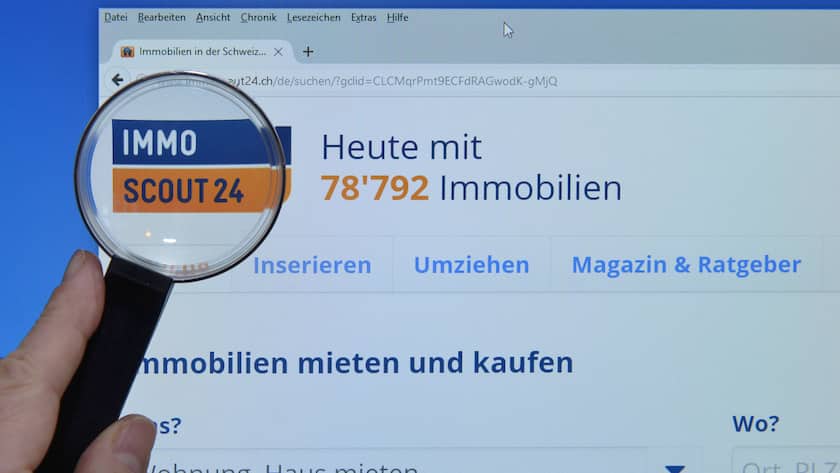Screen dimensions: 840x473
Task: Open the Umziehen navigation link
Action: (x=471, y=265)
